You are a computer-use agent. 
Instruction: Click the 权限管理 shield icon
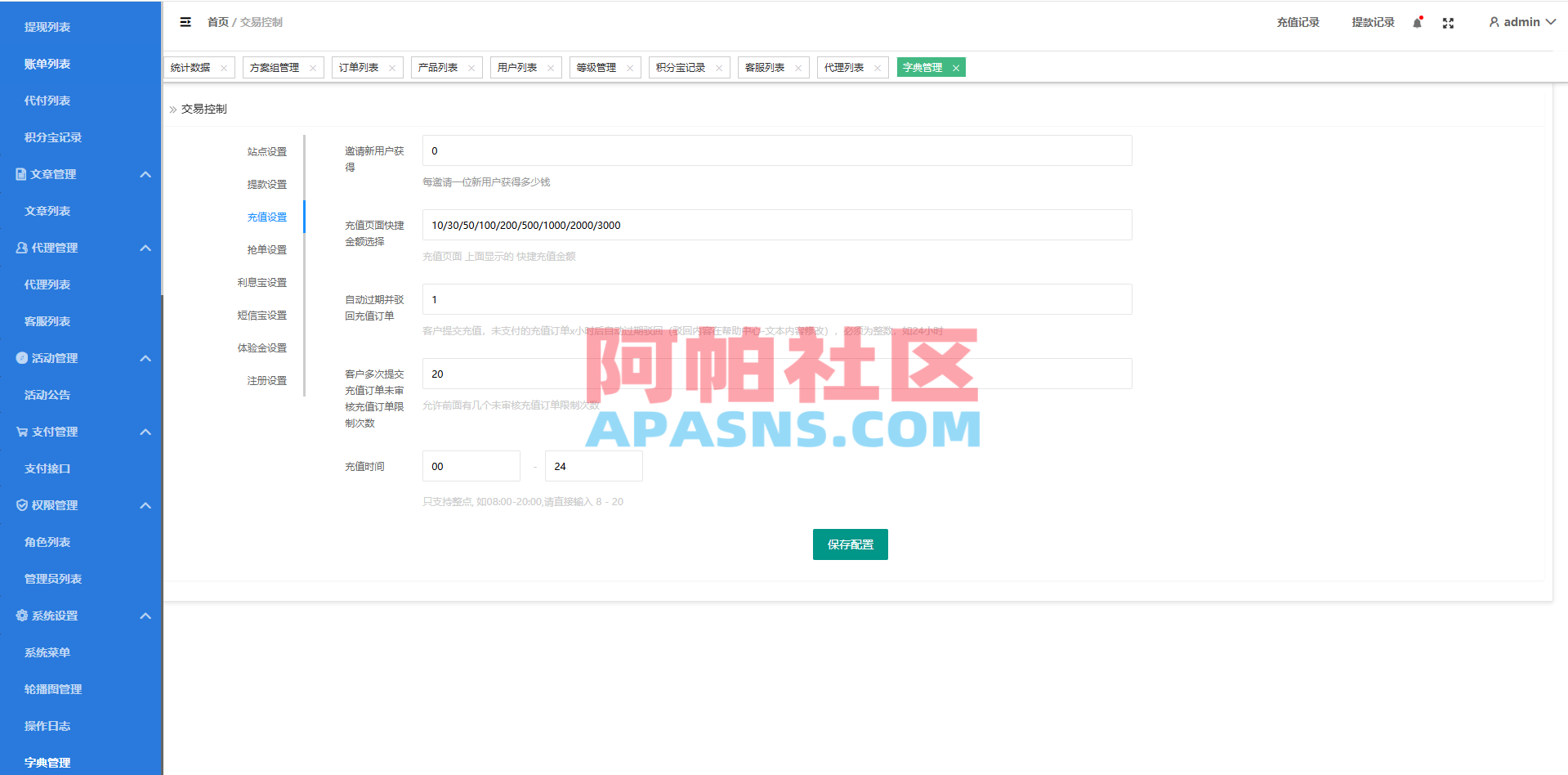coord(21,505)
